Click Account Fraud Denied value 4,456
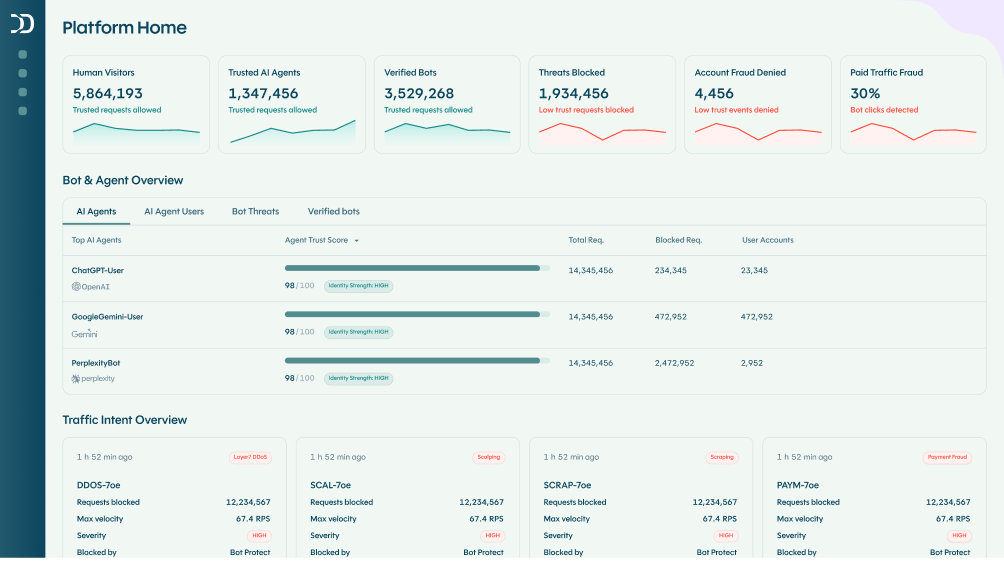1004x564 pixels. 714,93
